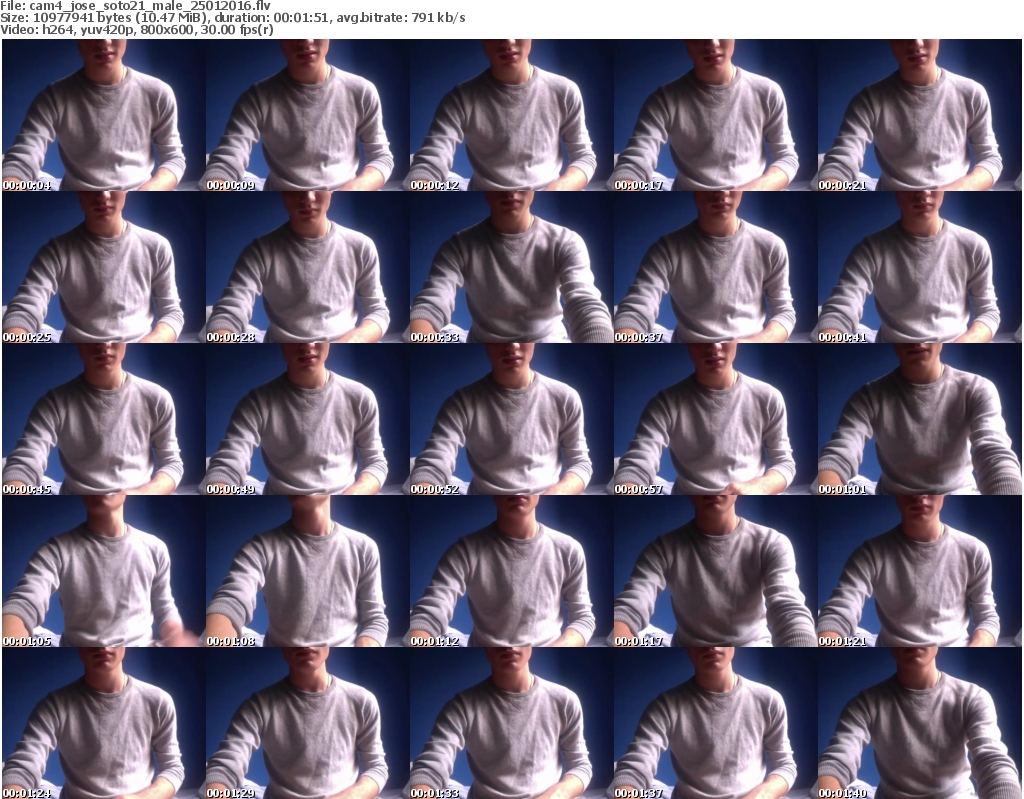1024x799 pixels.
Task: Click the file name cam4_jose_soto21_male_25012016.flv
Action: pyautogui.click(x=150, y=6)
